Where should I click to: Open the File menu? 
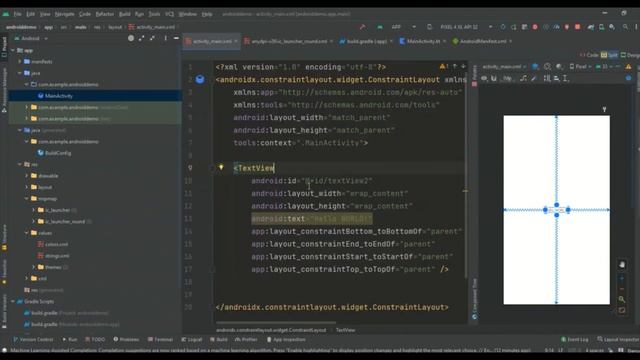17,14
